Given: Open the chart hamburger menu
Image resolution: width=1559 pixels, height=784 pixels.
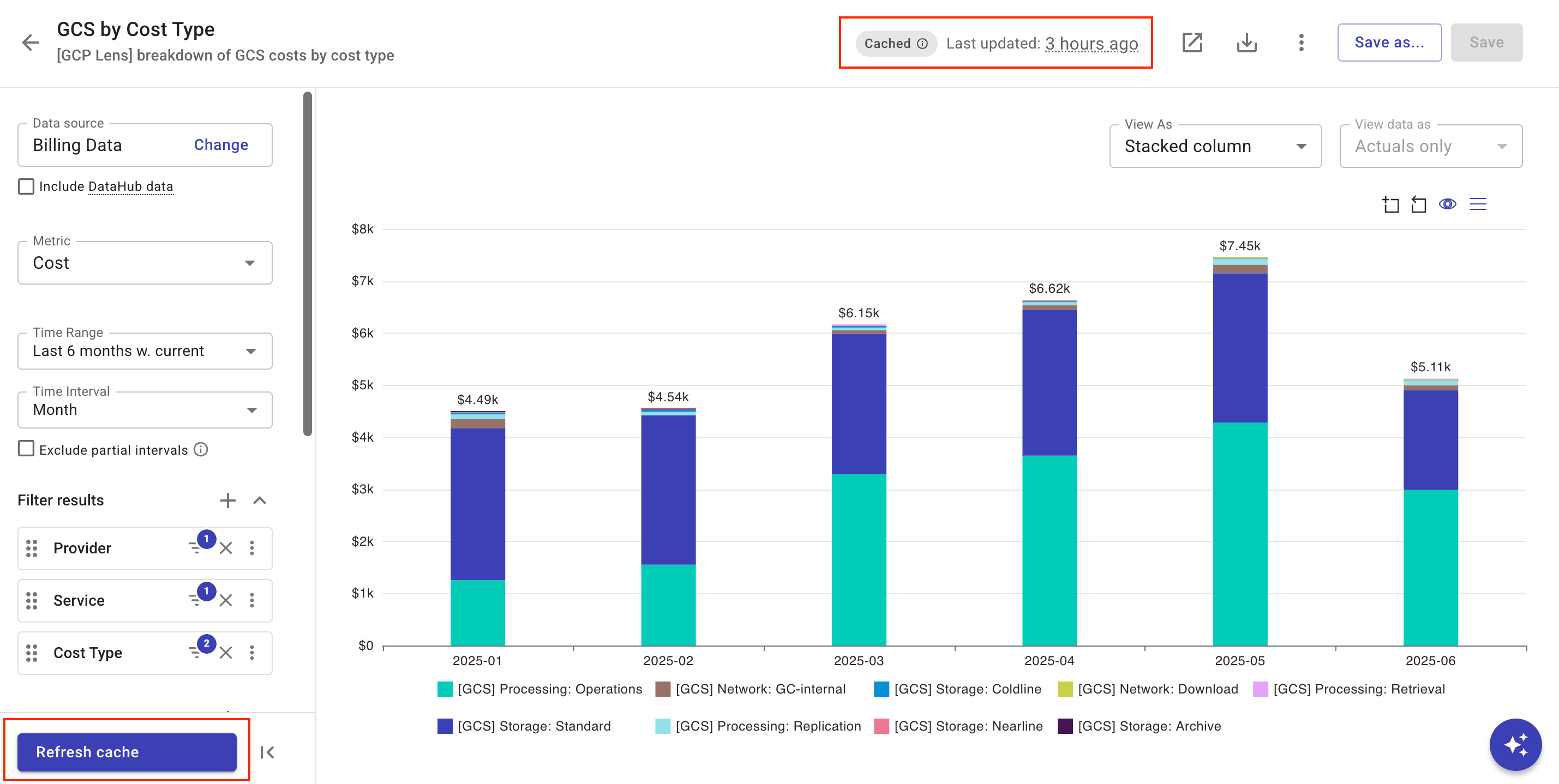Looking at the screenshot, I should [x=1478, y=204].
